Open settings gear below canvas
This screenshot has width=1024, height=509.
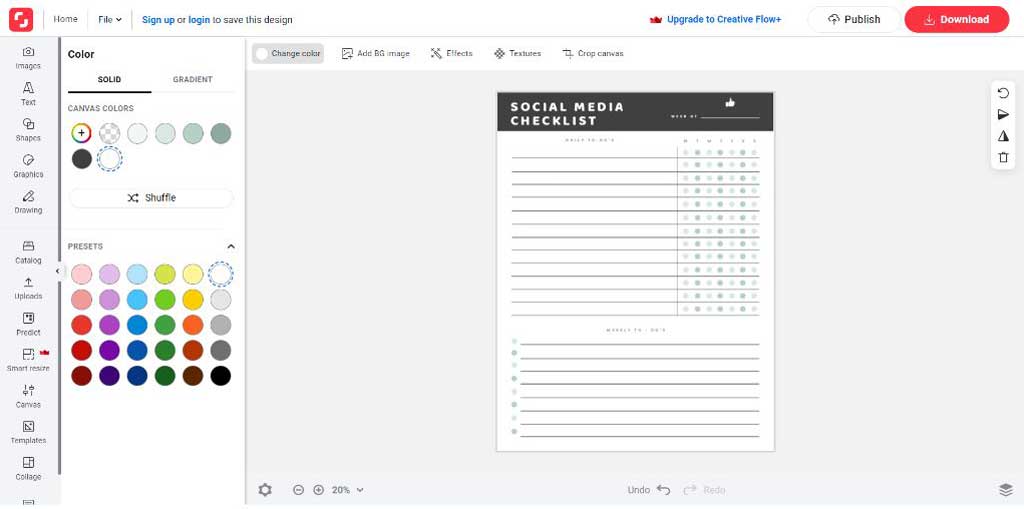point(265,490)
